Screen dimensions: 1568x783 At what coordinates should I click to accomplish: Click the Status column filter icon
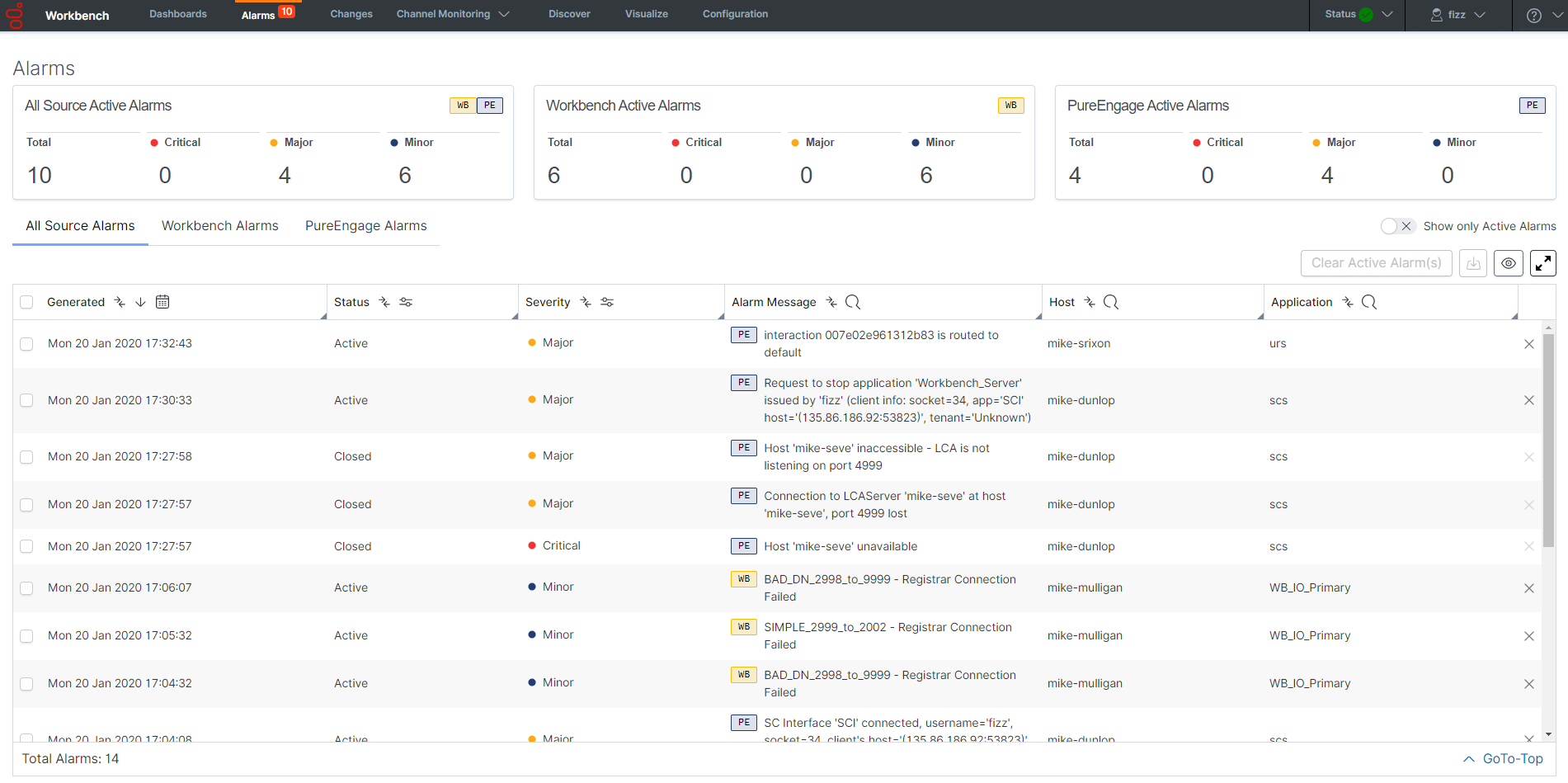pyautogui.click(x=406, y=302)
